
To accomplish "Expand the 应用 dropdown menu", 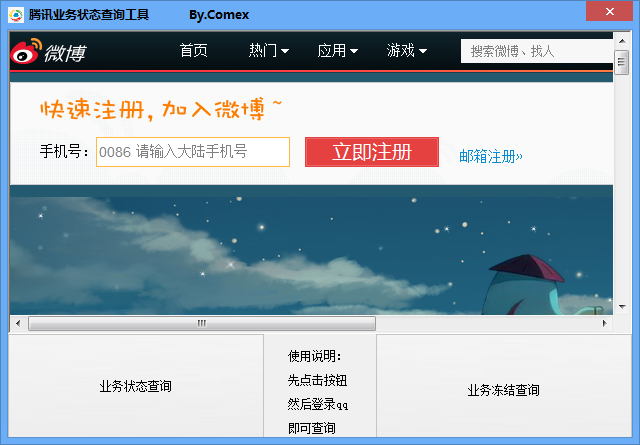I will [x=338, y=51].
